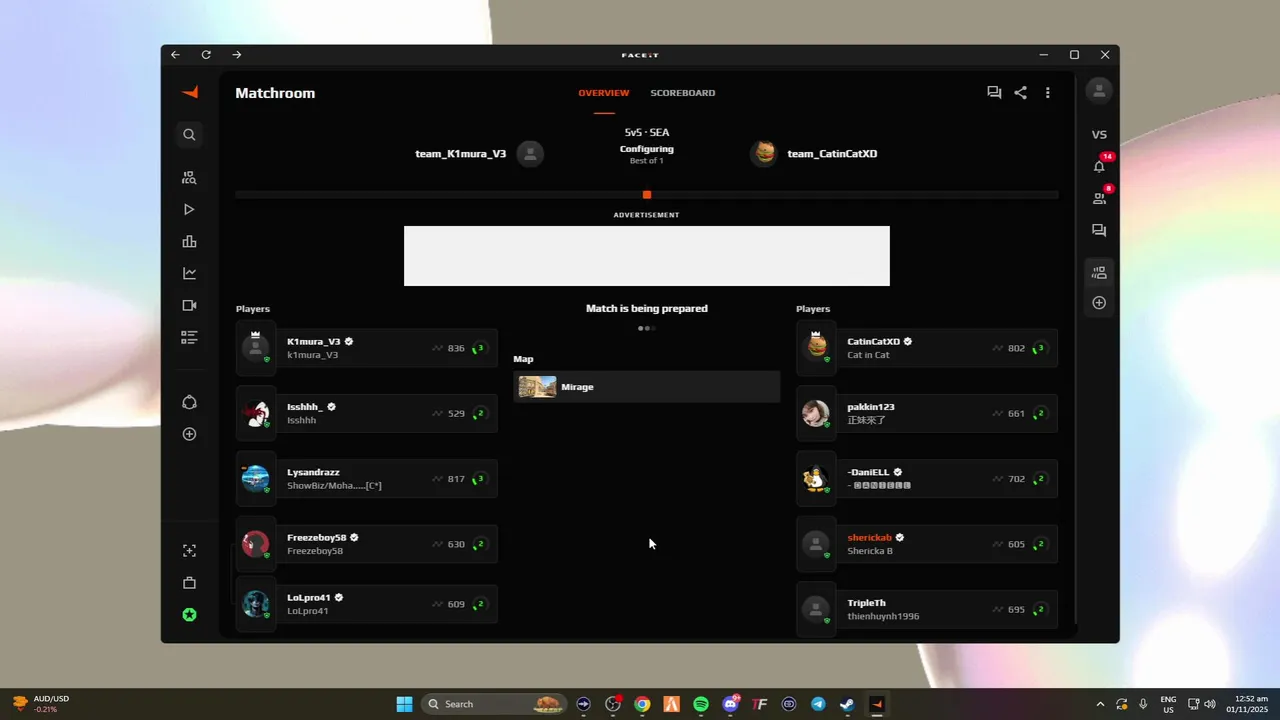Open Lysandrazz player card

[367, 478]
